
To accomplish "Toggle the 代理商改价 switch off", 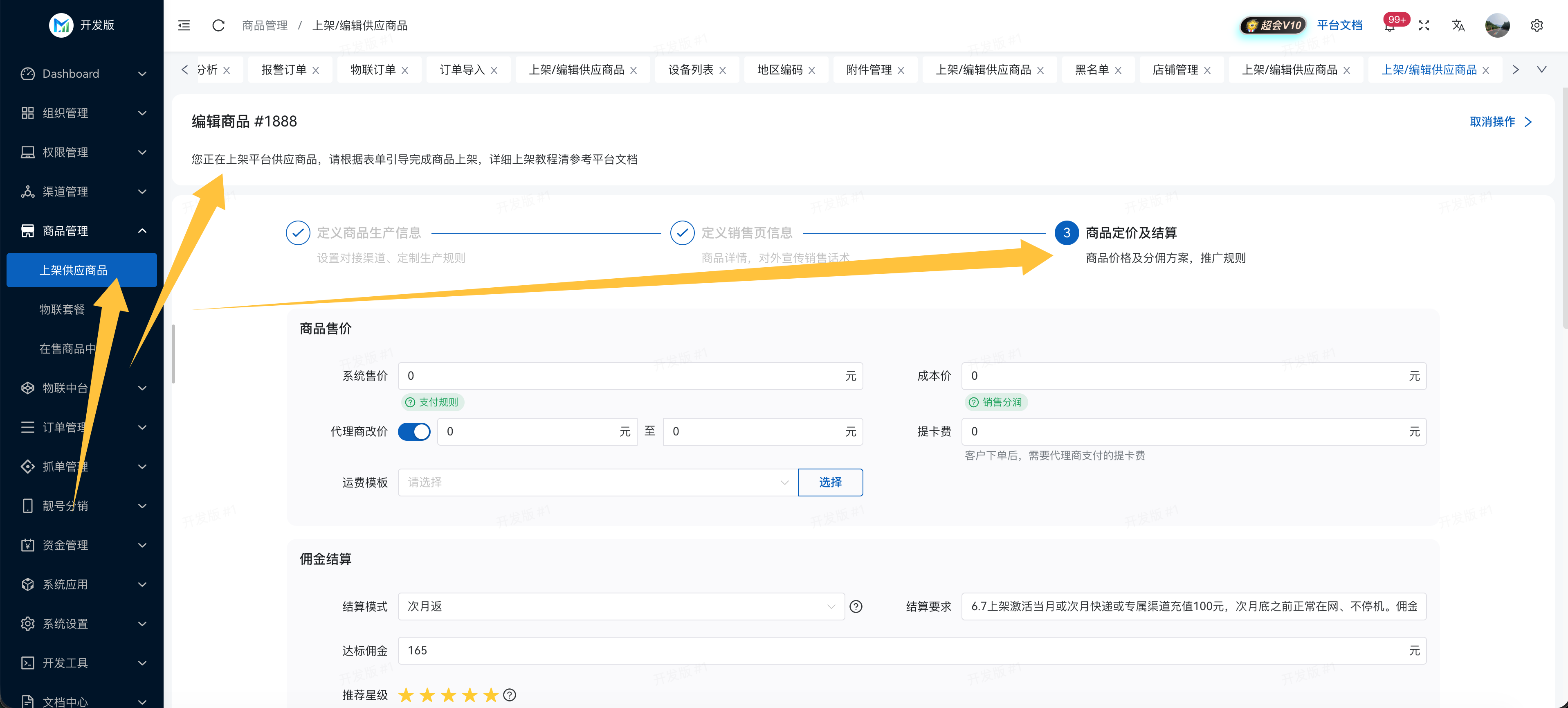I will [414, 431].
